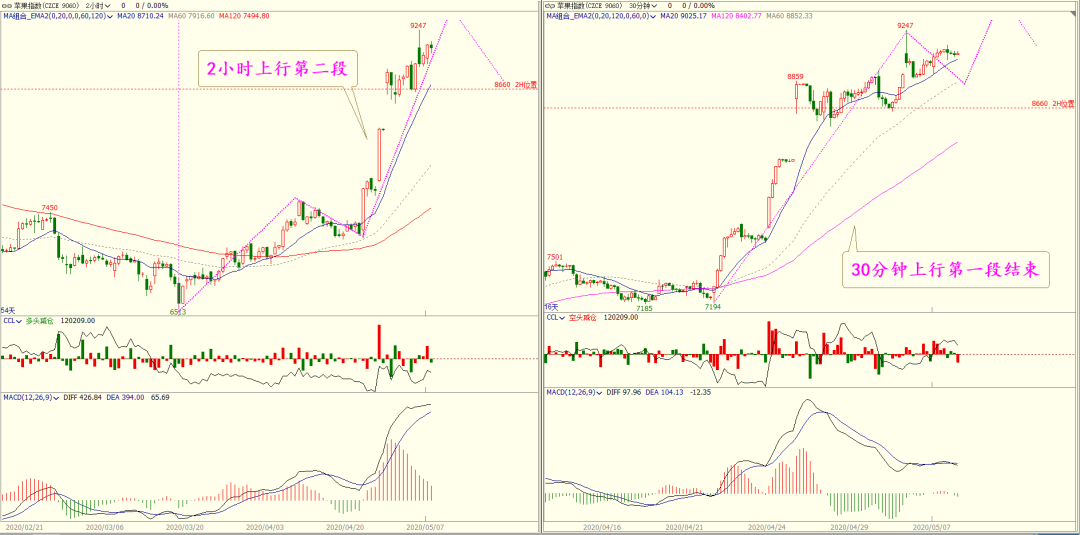
Task: Click the 7501 price label in right chart
Action: pos(554,257)
